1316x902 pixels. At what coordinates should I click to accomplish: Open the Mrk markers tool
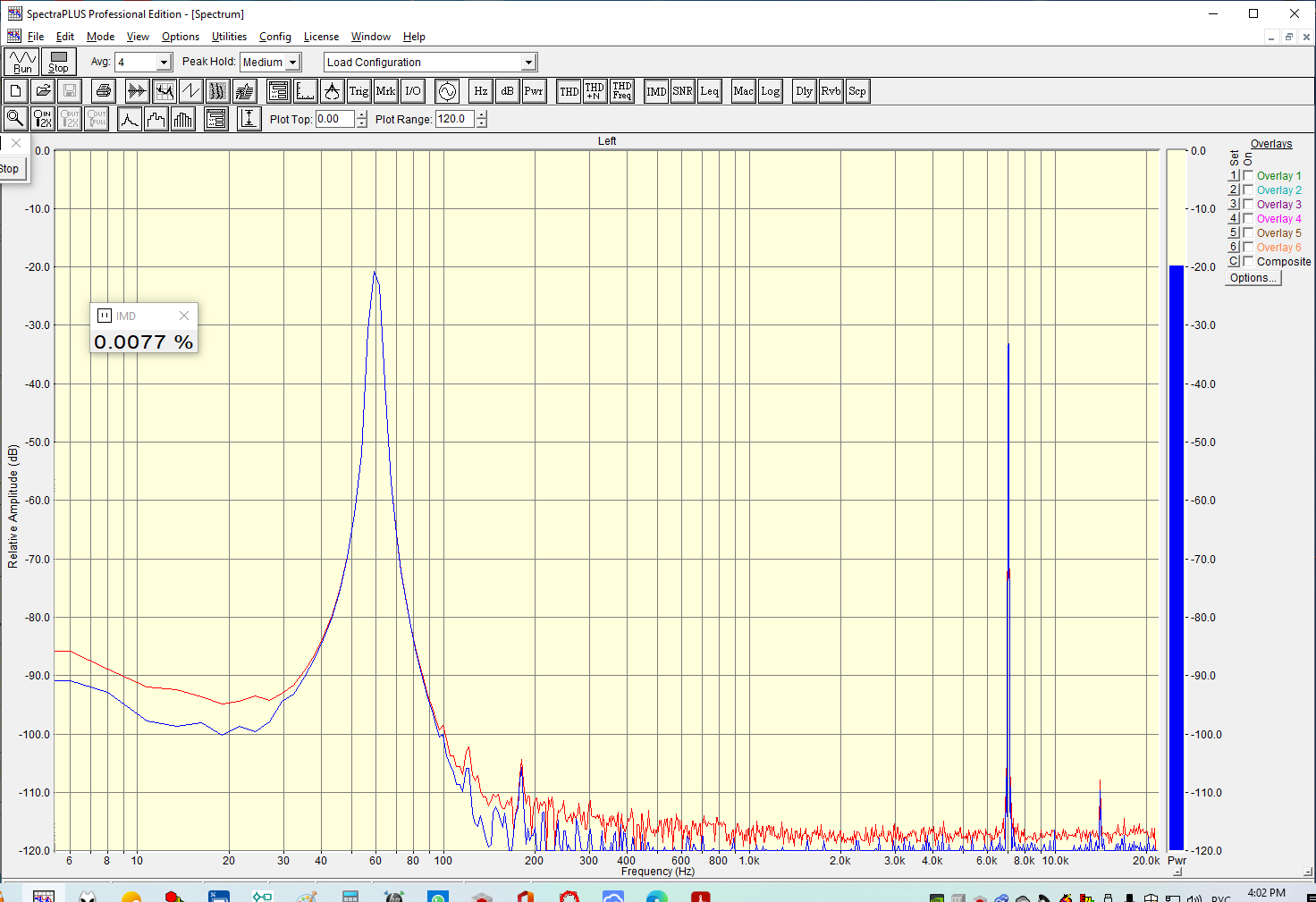pos(385,91)
